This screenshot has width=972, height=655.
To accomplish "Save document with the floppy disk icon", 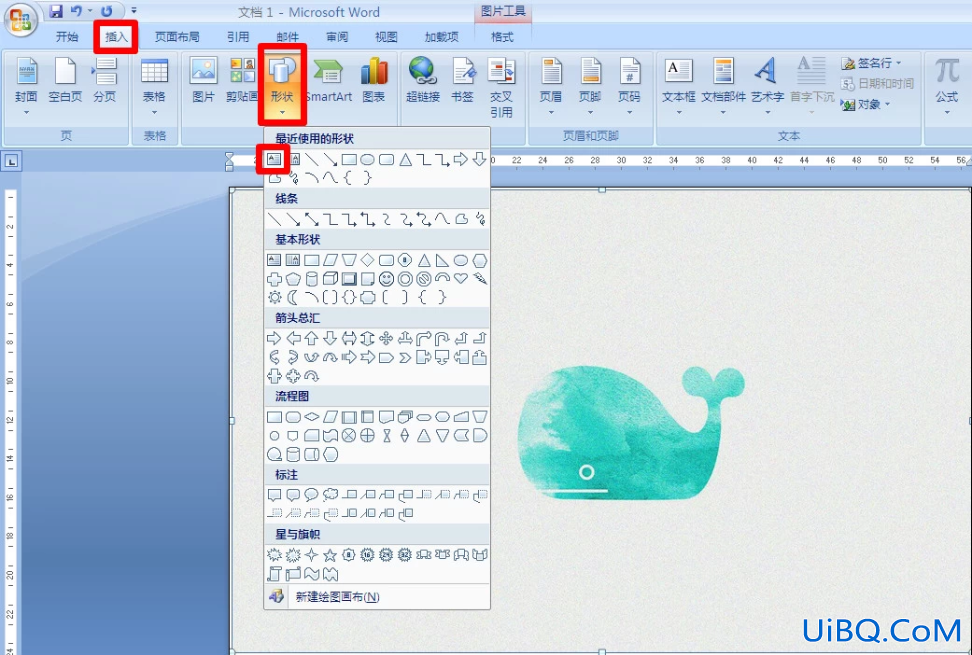I will 56,11.
